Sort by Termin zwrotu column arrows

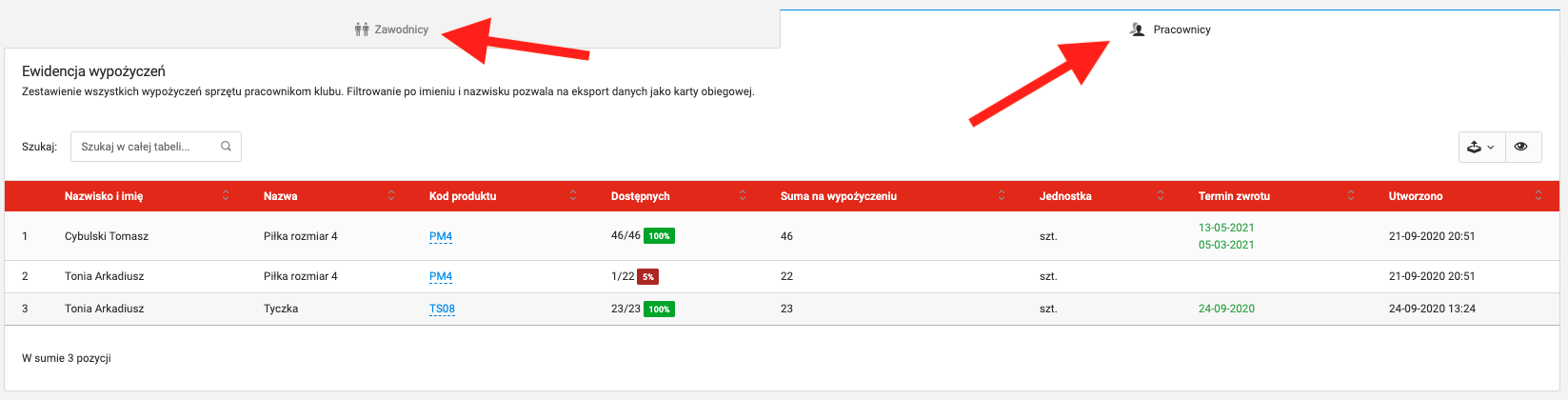[1351, 196]
